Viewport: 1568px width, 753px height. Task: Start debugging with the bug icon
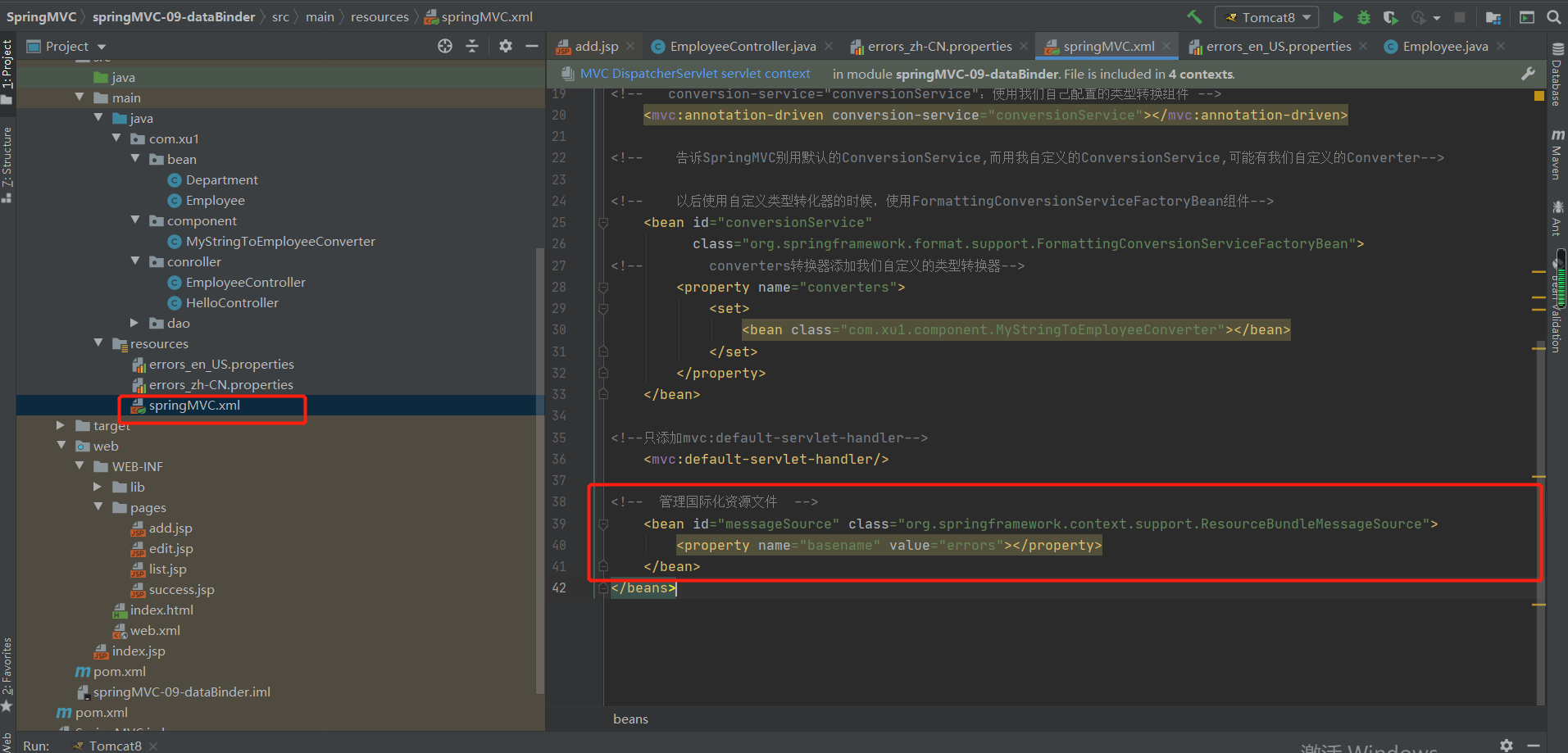(1364, 17)
